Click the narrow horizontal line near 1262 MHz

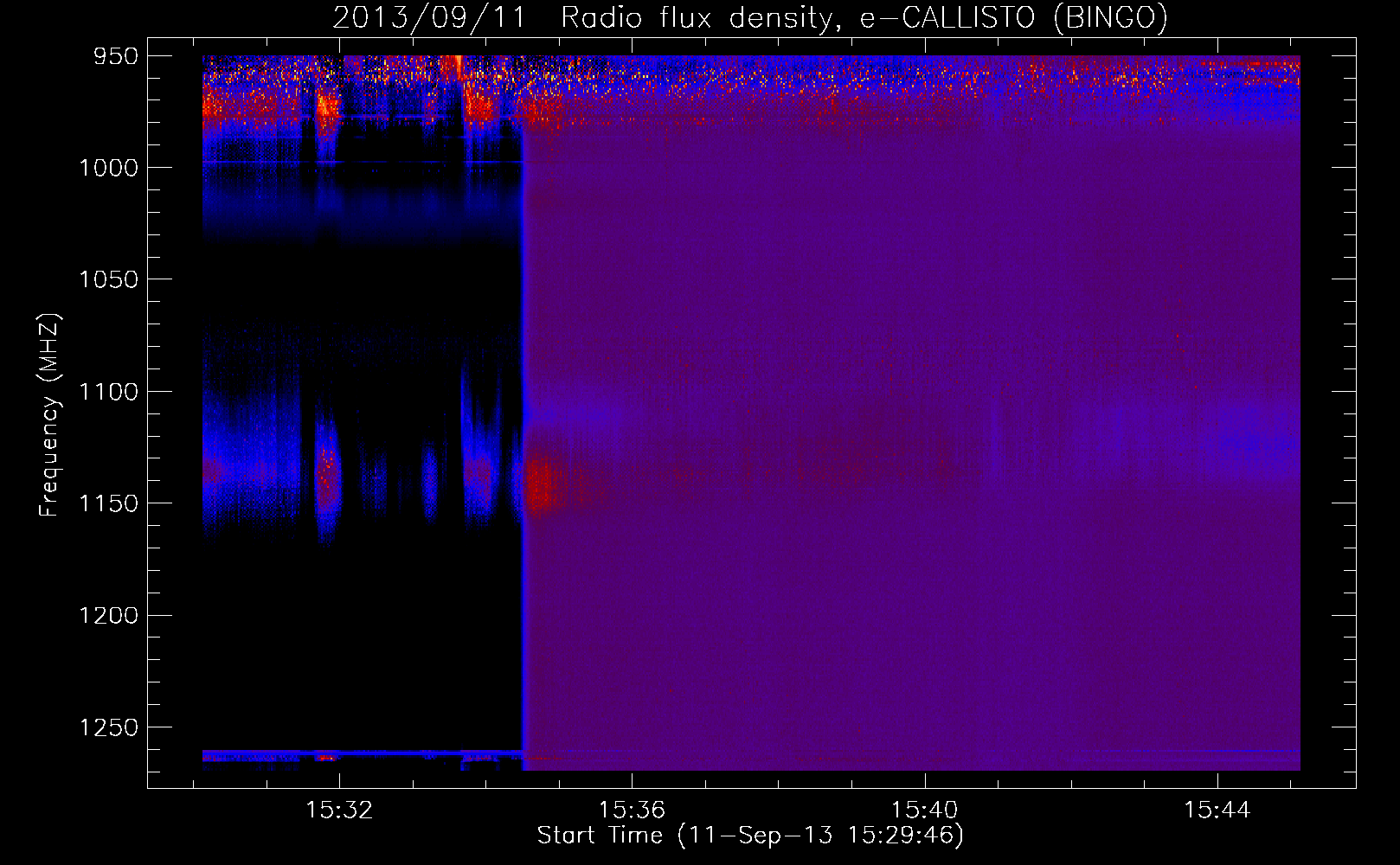(x=362, y=753)
